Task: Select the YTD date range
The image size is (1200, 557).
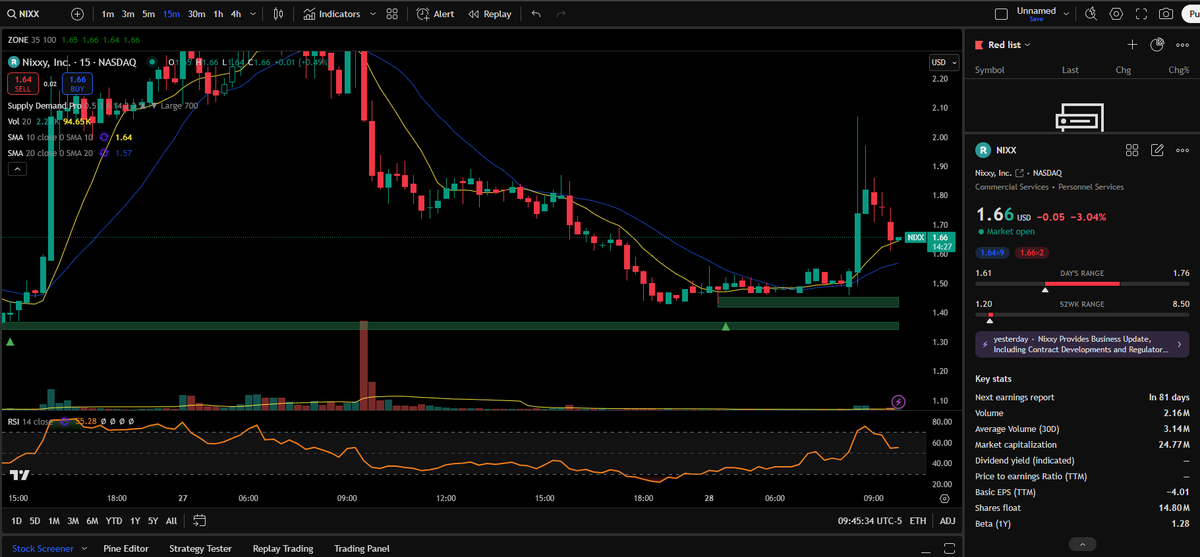Action: click(x=114, y=521)
